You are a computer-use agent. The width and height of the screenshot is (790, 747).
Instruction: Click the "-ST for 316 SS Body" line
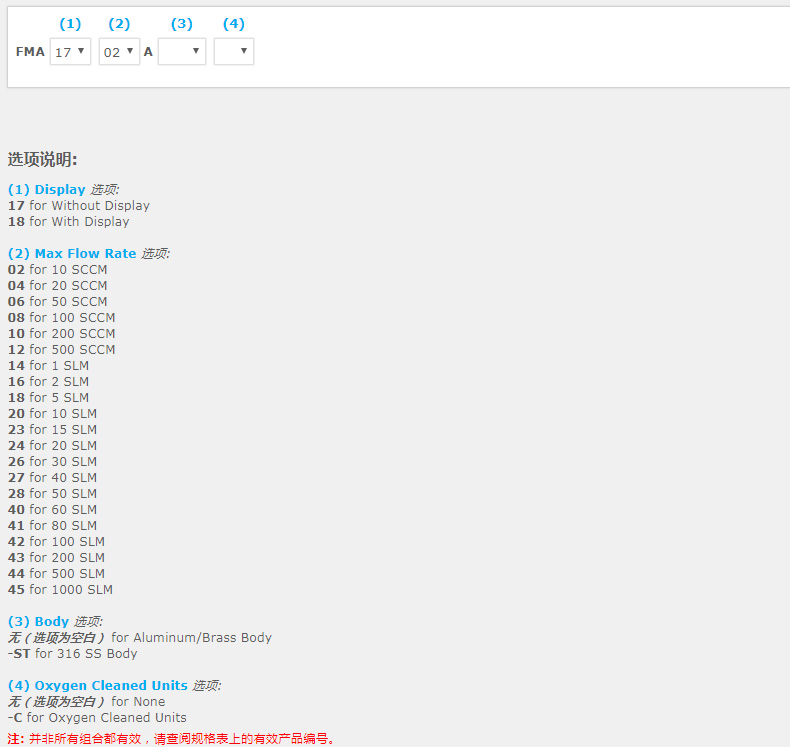[73, 653]
